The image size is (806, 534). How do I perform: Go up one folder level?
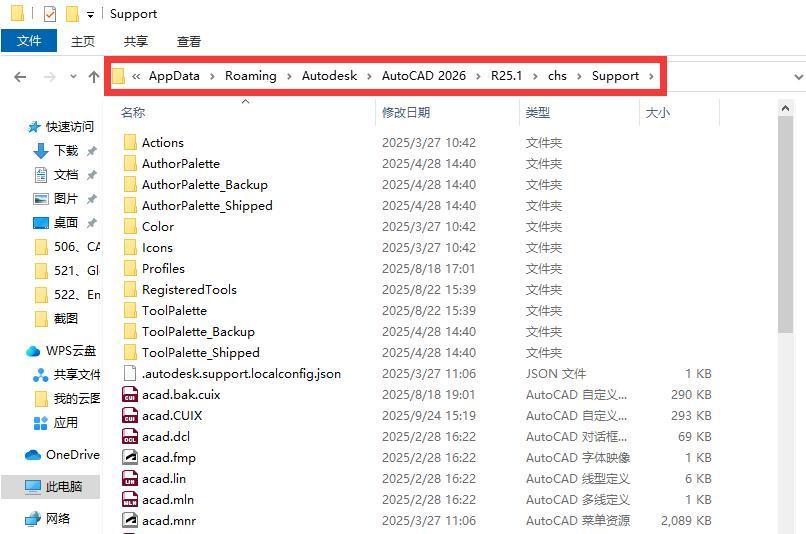point(94,77)
